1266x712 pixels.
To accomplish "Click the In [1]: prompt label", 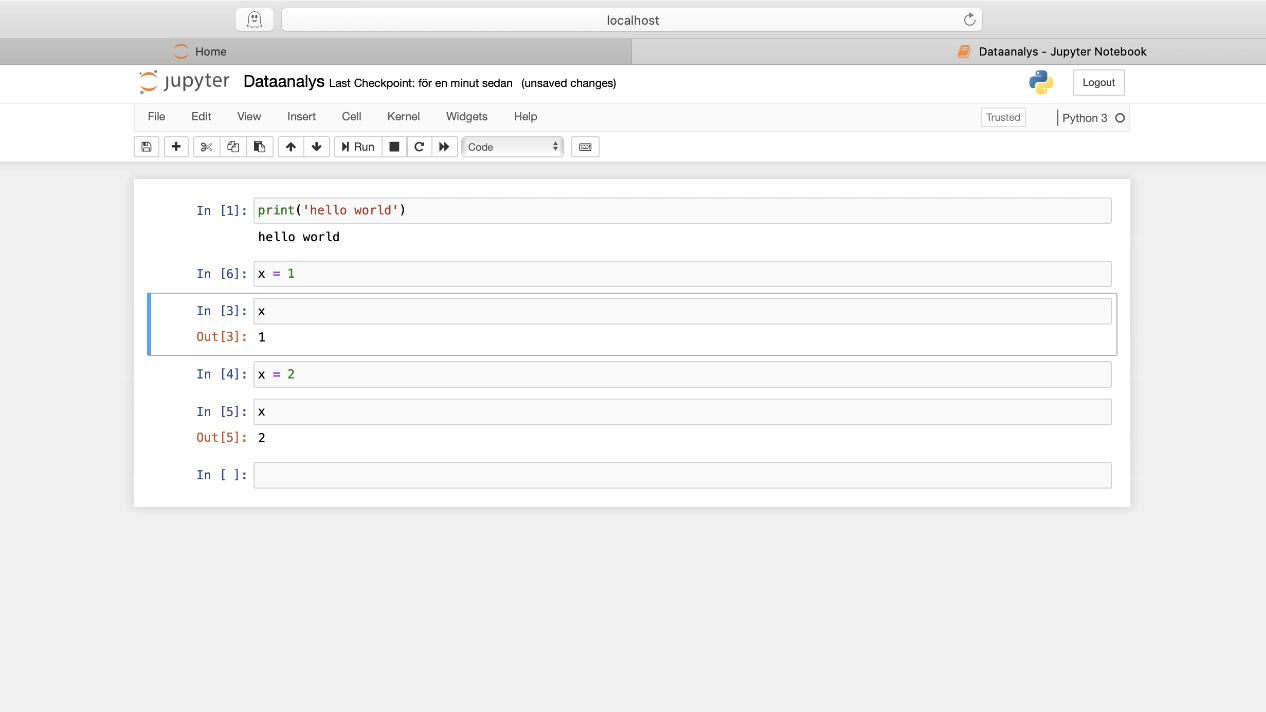I will (x=221, y=211).
